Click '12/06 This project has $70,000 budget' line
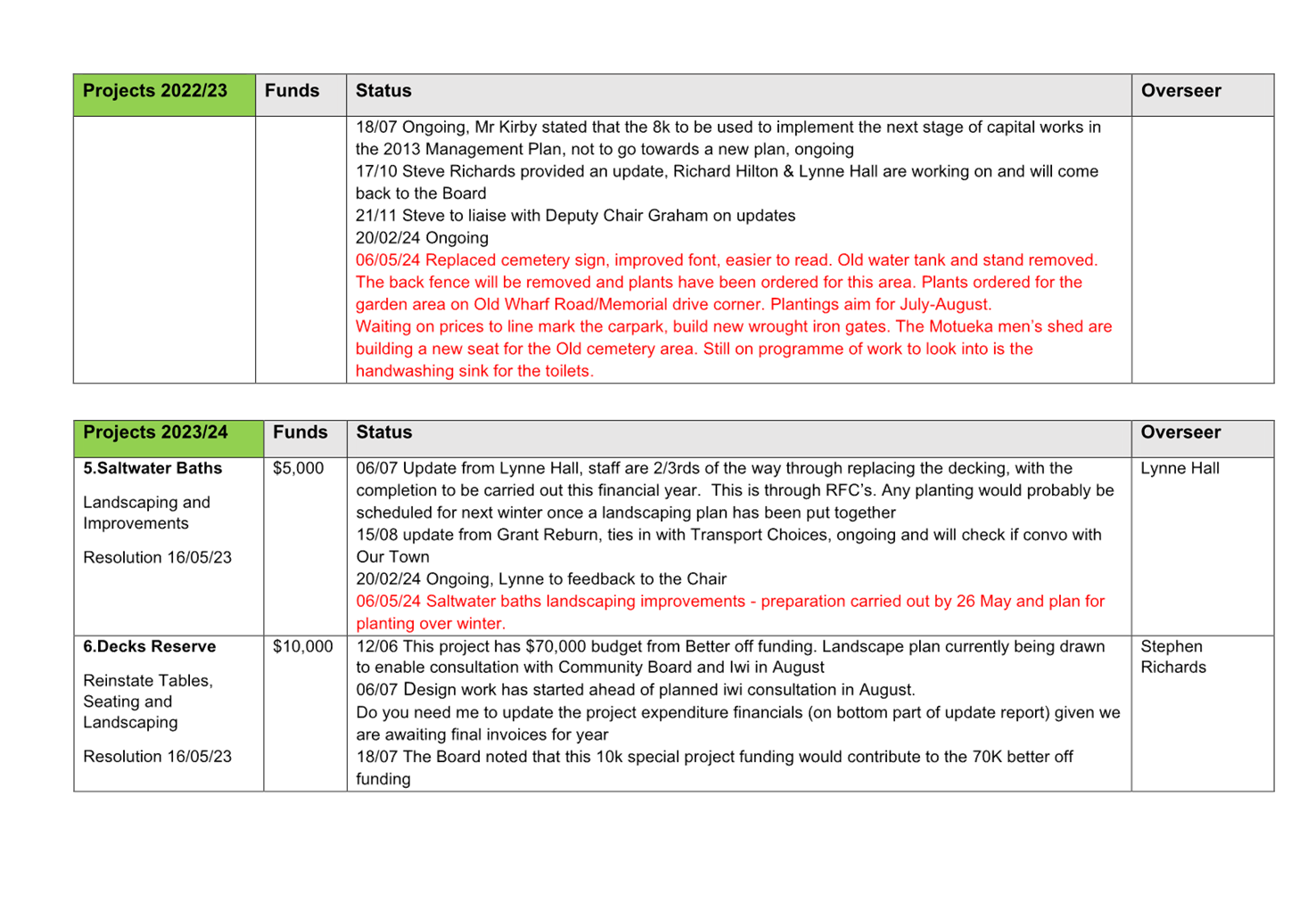 pos(730,646)
